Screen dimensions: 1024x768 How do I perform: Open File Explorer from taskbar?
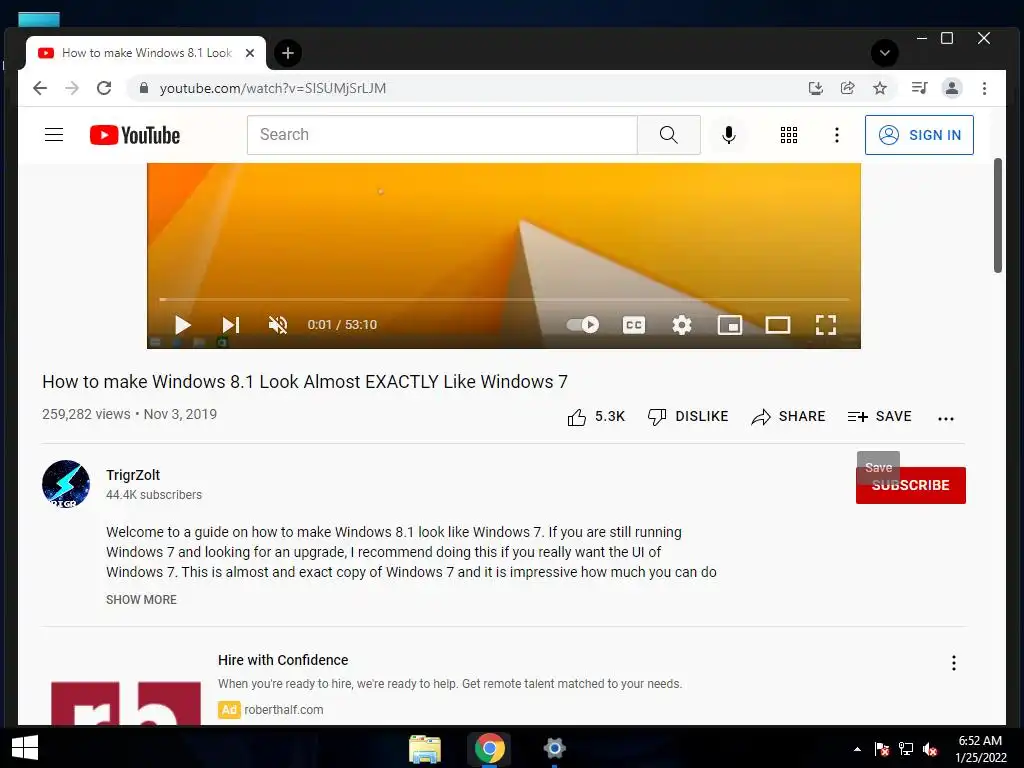tap(424, 748)
